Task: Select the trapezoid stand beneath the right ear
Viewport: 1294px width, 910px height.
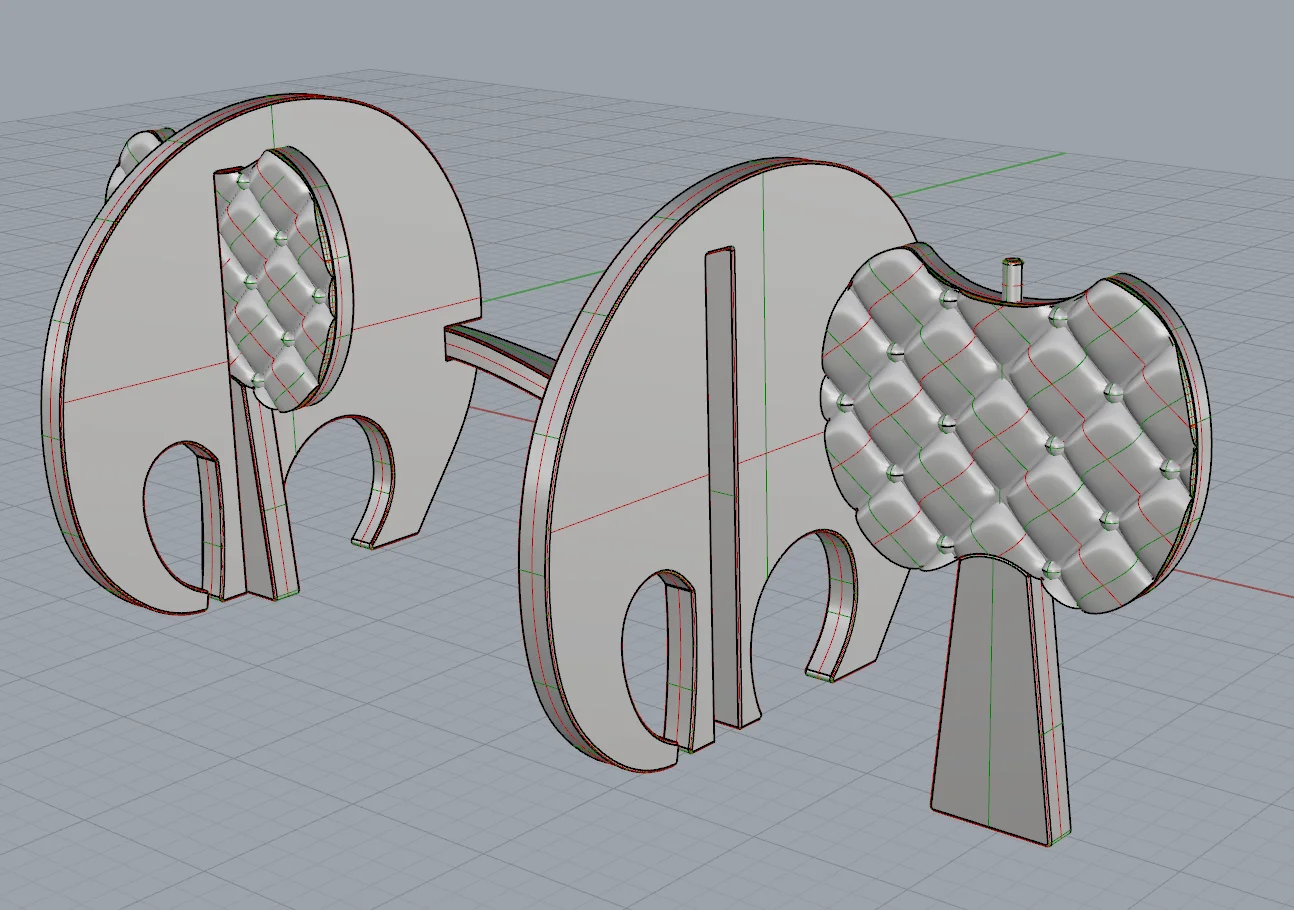Action: coord(1000,700)
